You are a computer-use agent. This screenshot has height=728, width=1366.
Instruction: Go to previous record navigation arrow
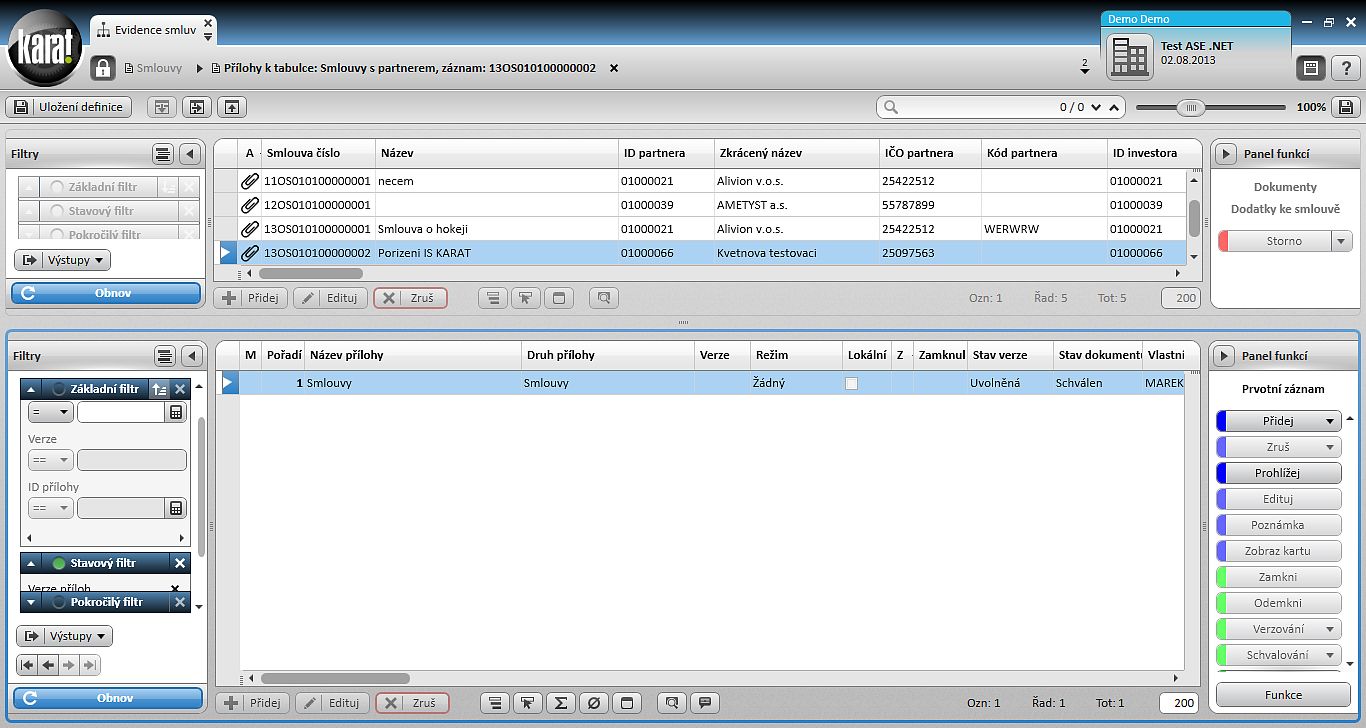pos(48,665)
